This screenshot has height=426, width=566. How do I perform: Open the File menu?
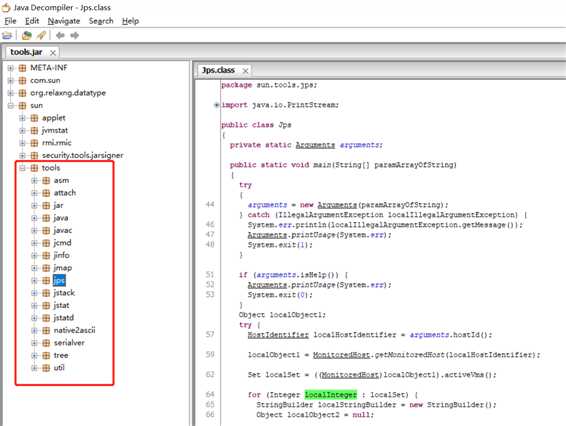pyautogui.click(x=10, y=21)
